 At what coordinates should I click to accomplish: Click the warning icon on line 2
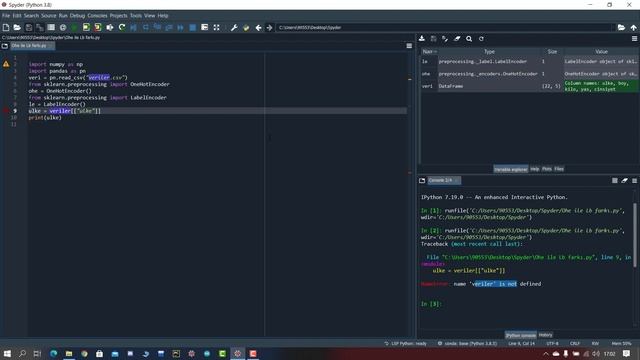pyautogui.click(x=6, y=64)
